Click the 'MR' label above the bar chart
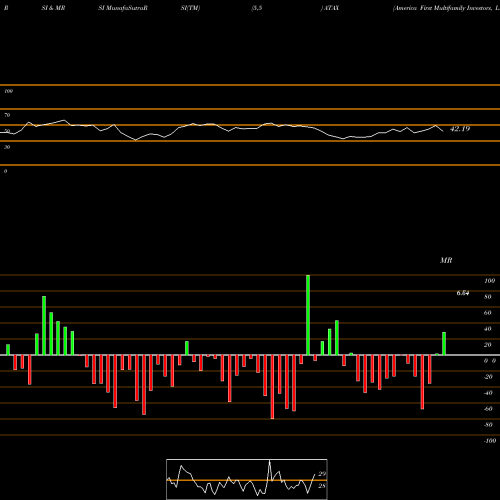The image size is (500, 500). 446,260
